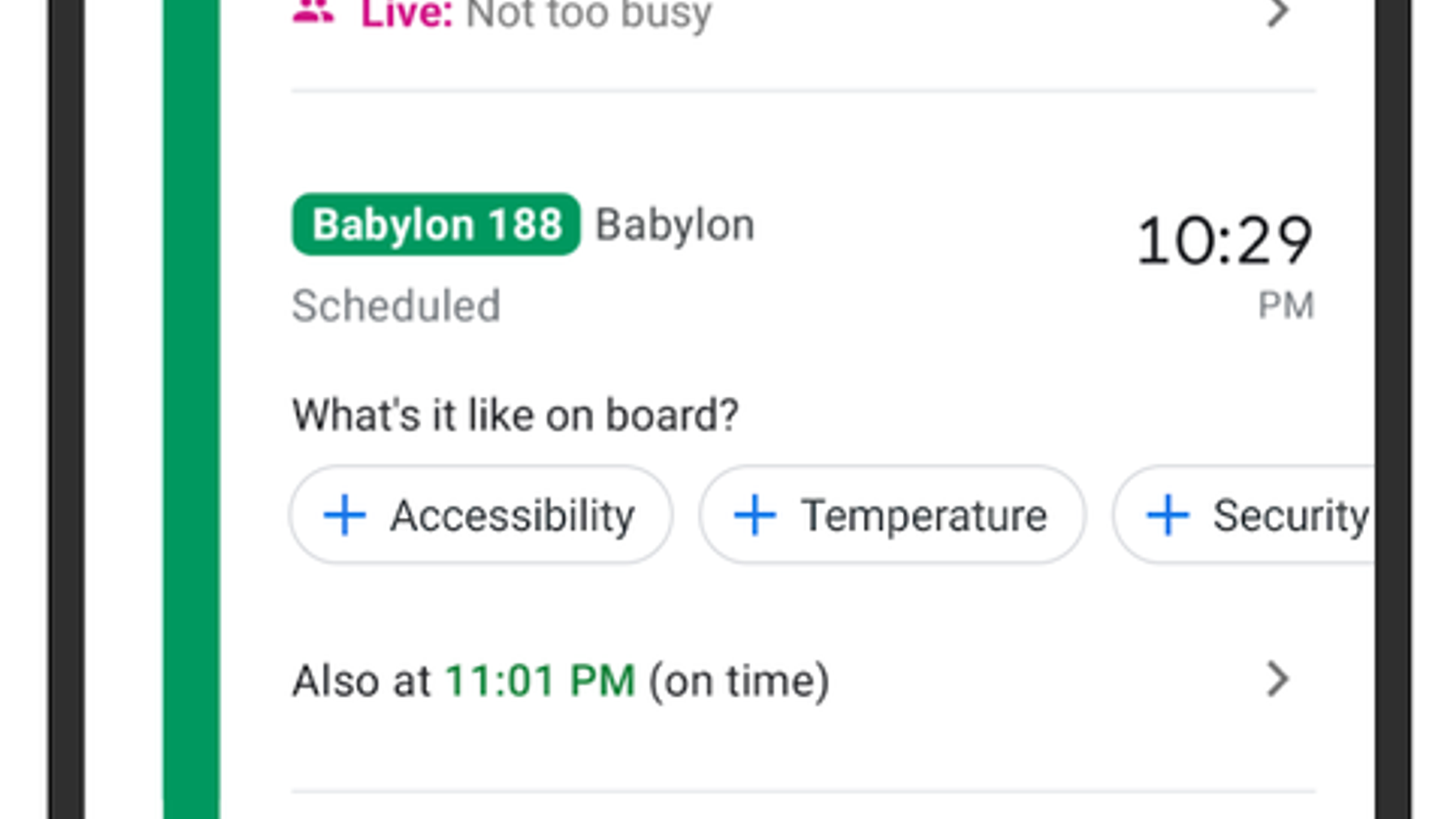Click the live busyness people icon

(x=314, y=11)
